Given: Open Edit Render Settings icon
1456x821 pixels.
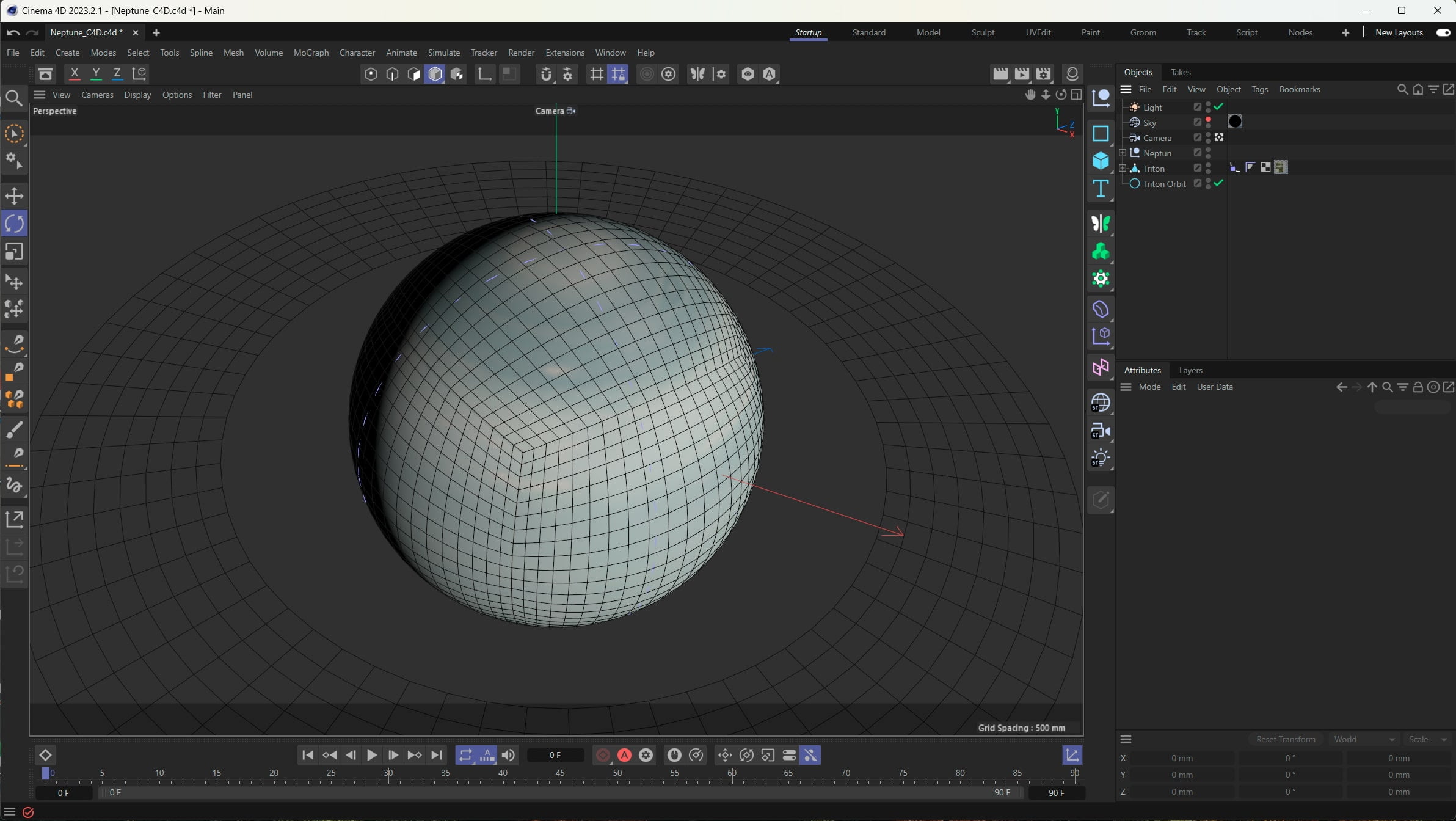Looking at the screenshot, I should coord(1044,74).
